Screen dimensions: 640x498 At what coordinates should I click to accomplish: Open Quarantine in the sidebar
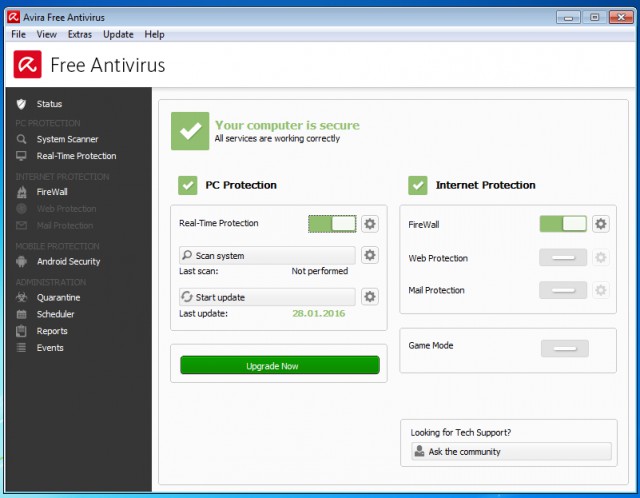(x=58, y=297)
